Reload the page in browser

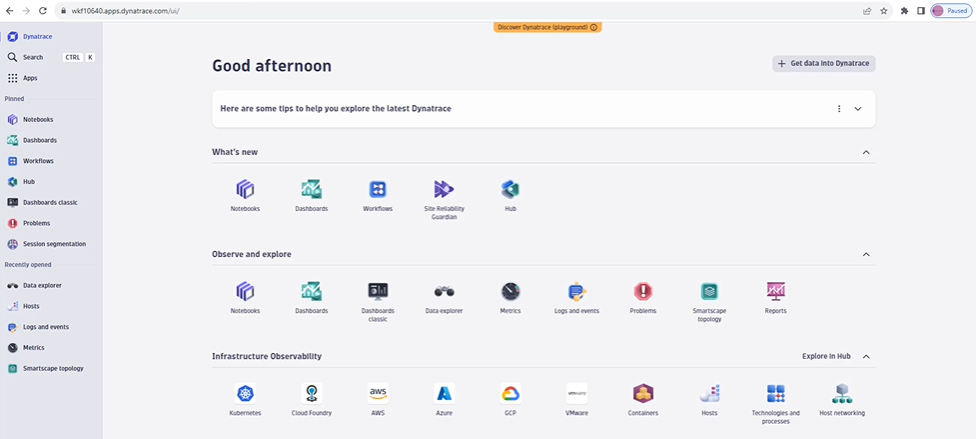[x=42, y=11]
